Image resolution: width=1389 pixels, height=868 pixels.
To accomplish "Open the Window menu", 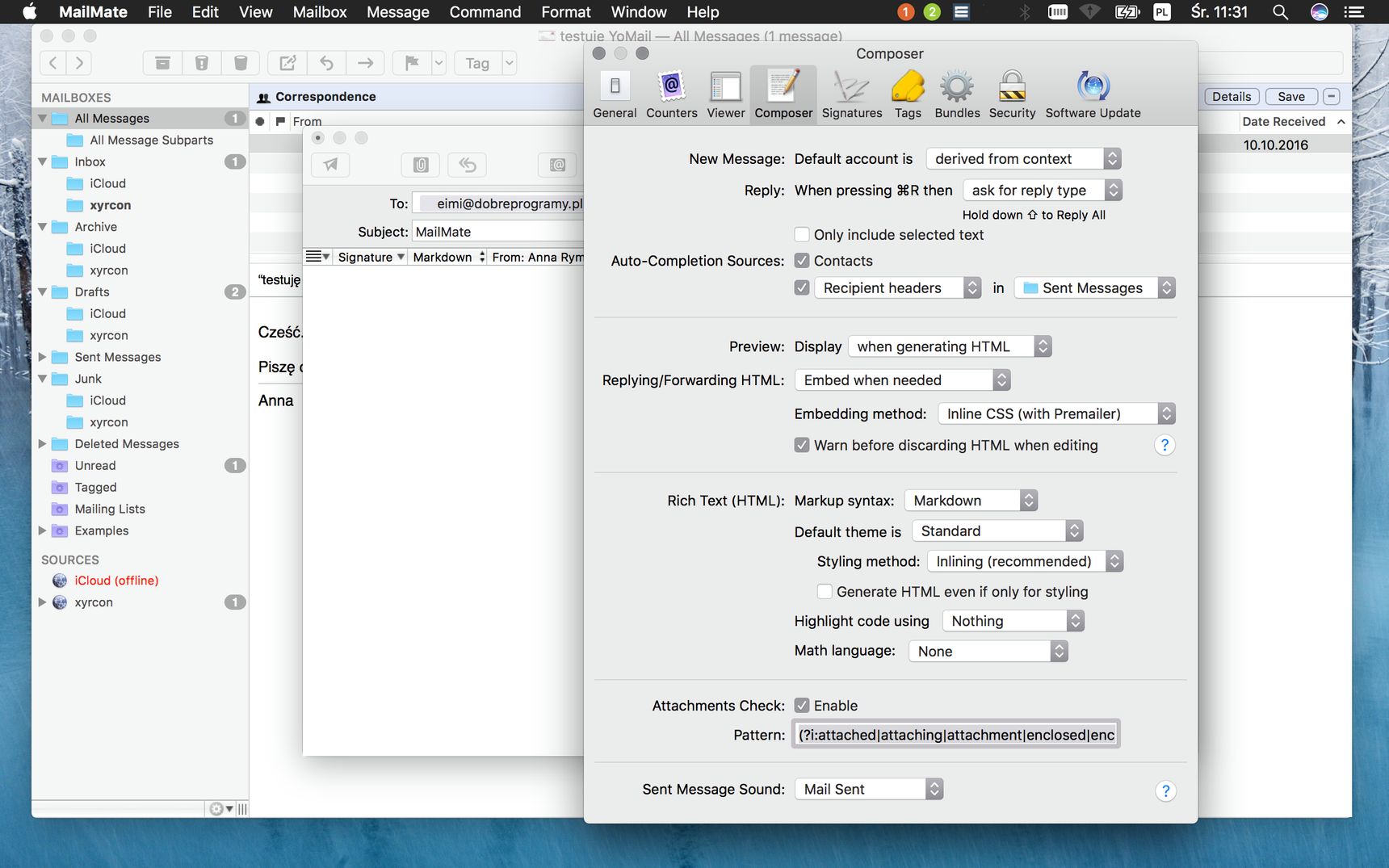I will point(638,12).
